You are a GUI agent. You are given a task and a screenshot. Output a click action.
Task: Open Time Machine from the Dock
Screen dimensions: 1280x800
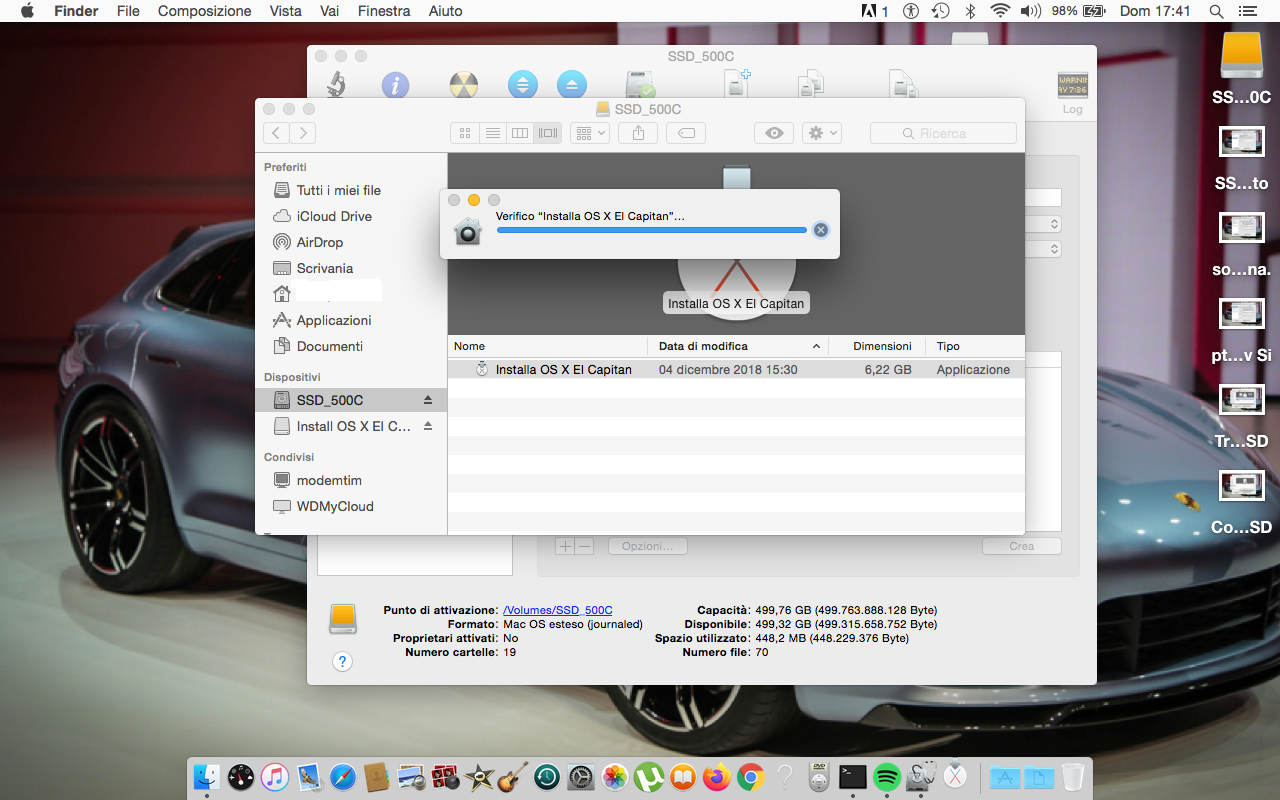547,776
